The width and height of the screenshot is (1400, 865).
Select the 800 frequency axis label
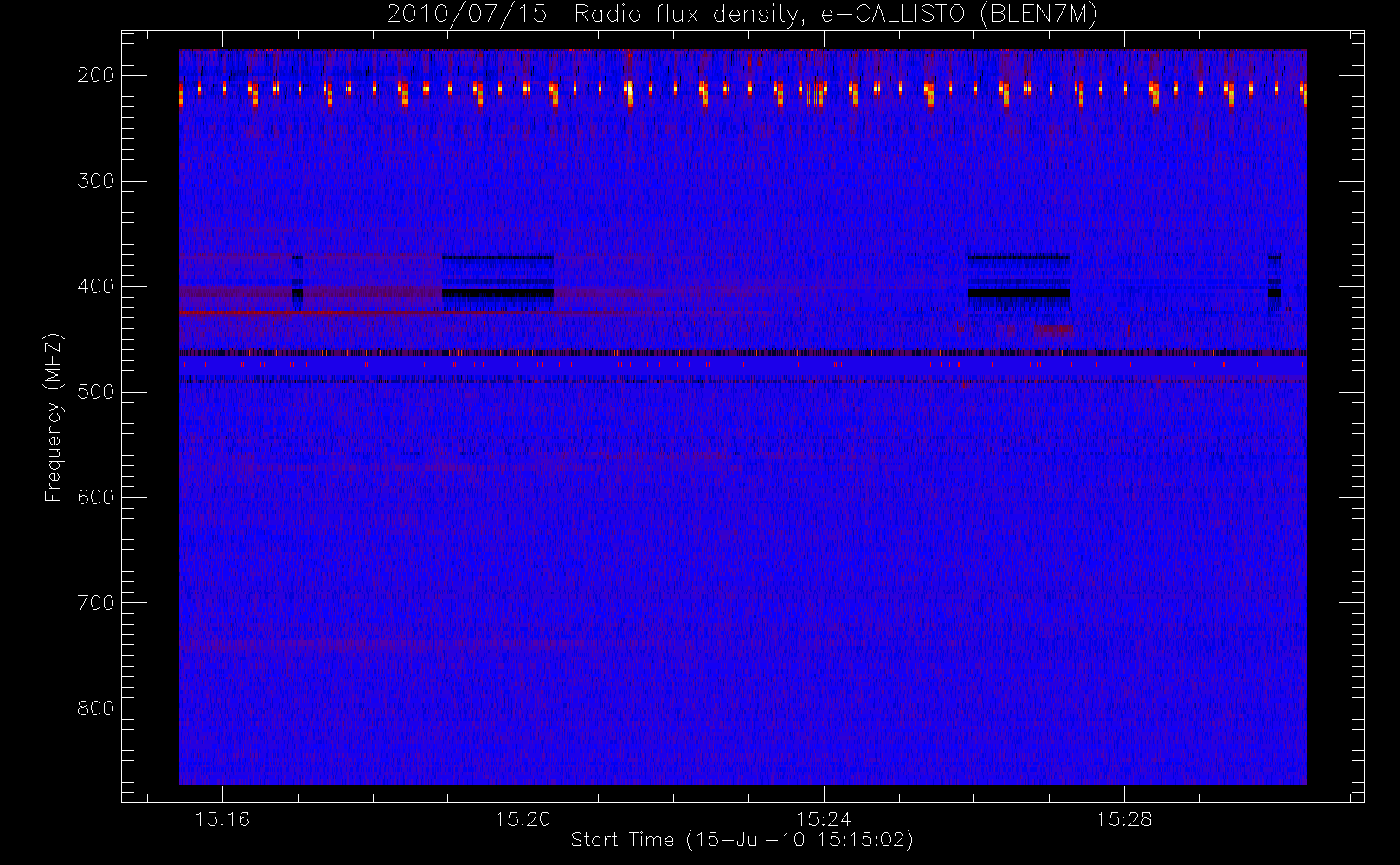pyautogui.click(x=96, y=708)
